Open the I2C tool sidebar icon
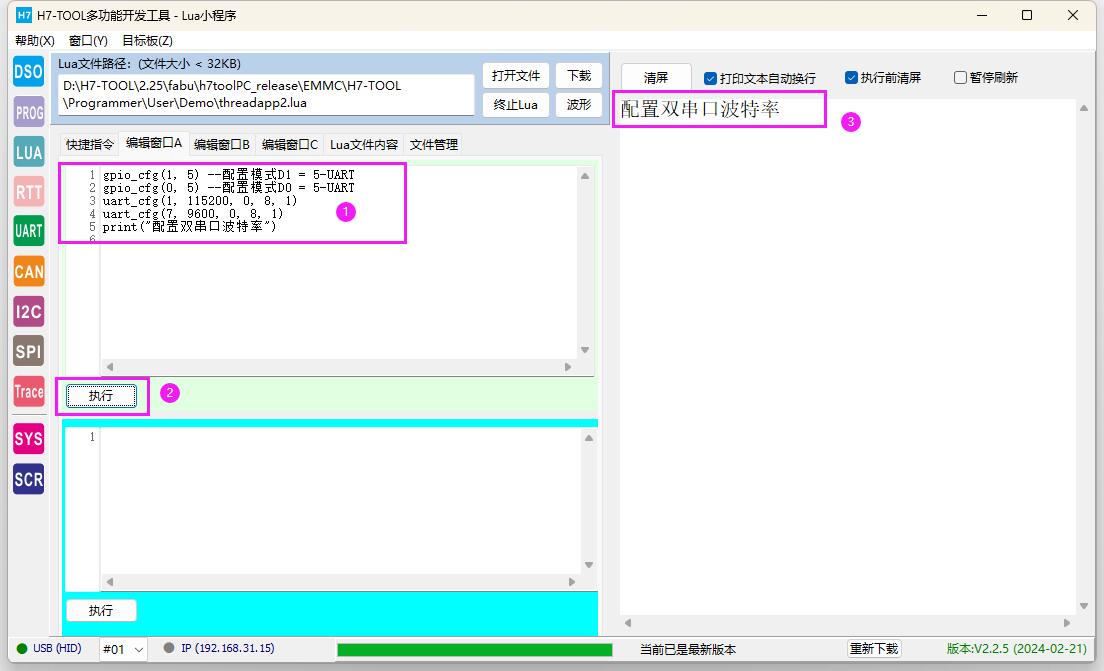Viewport: 1104px width, 671px height. pos(28,311)
